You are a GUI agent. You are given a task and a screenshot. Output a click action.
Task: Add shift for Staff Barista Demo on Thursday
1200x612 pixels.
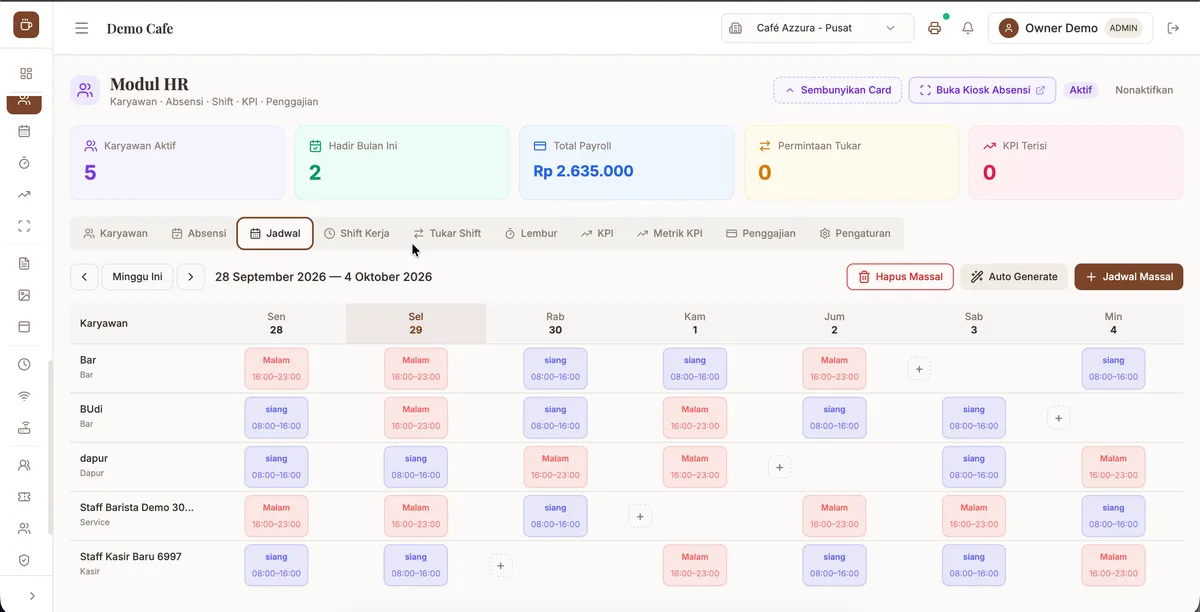coord(641,516)
